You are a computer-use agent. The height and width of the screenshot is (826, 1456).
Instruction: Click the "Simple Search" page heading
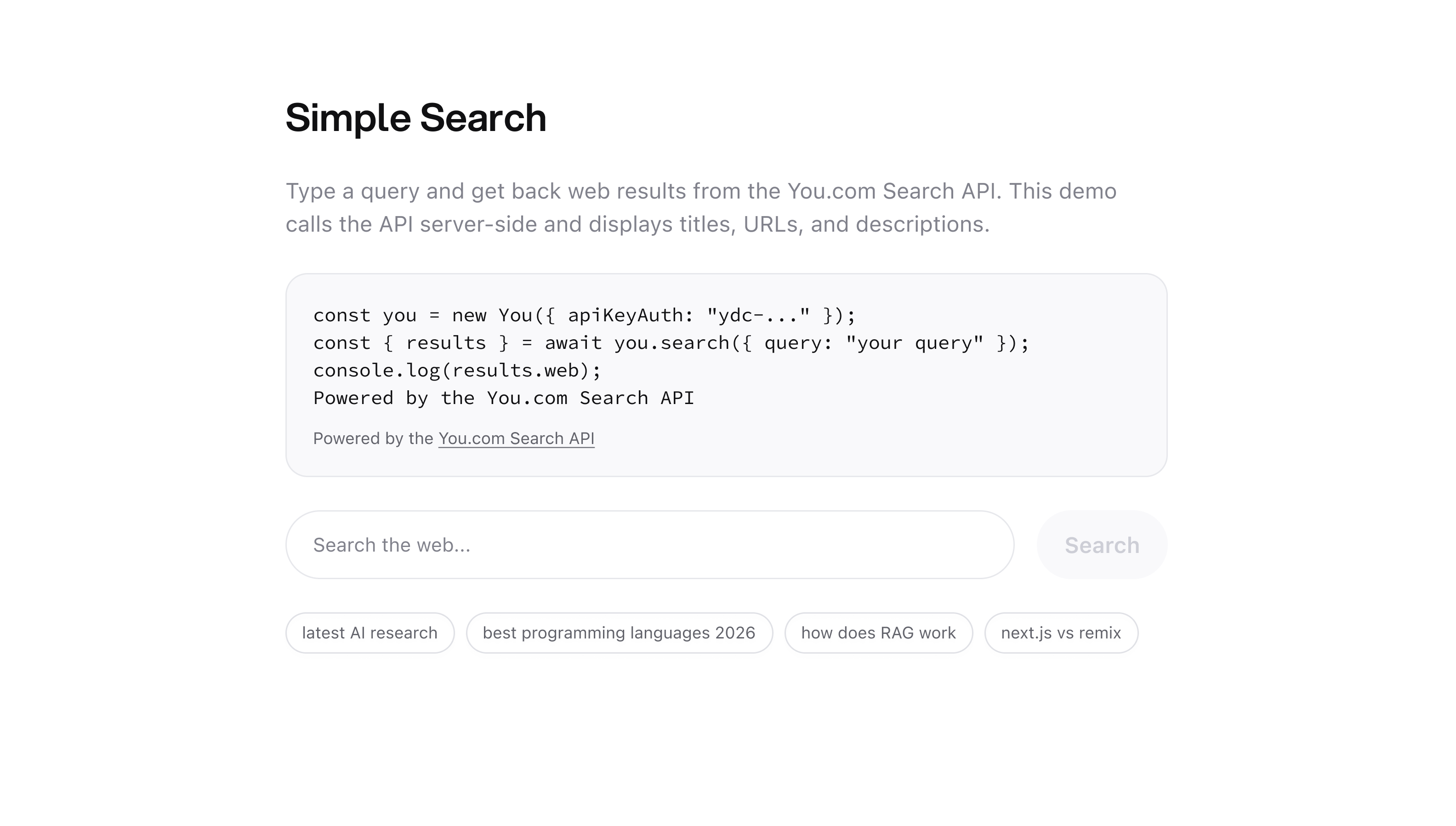pyautogui.click(x=416, y=118)
